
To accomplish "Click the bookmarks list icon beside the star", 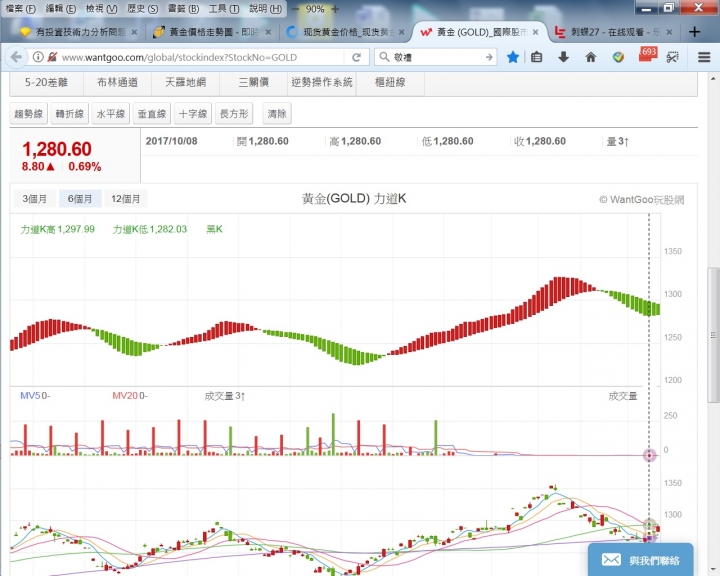I will tap(538, 58).
